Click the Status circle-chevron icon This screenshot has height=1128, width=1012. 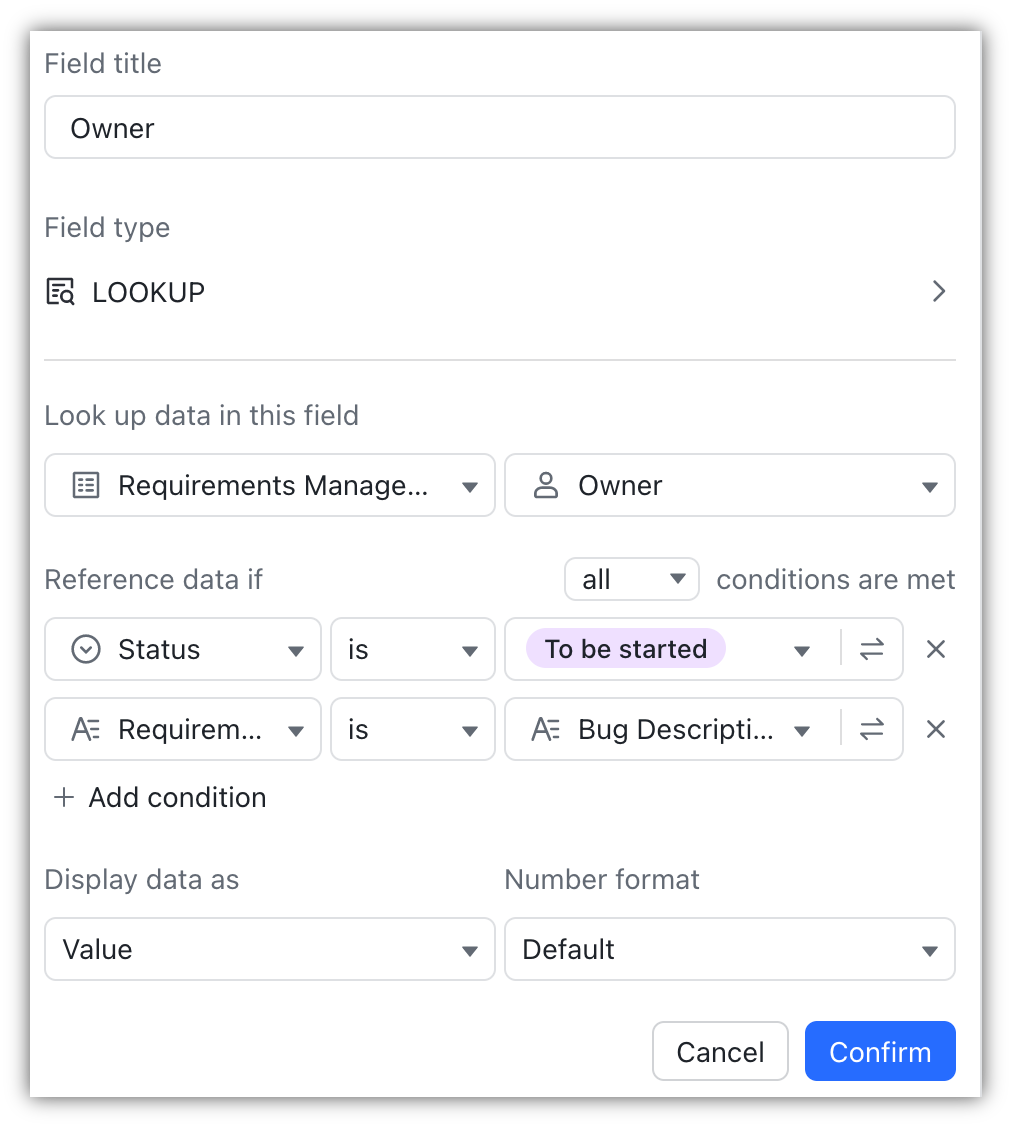(x=86, y=650)
